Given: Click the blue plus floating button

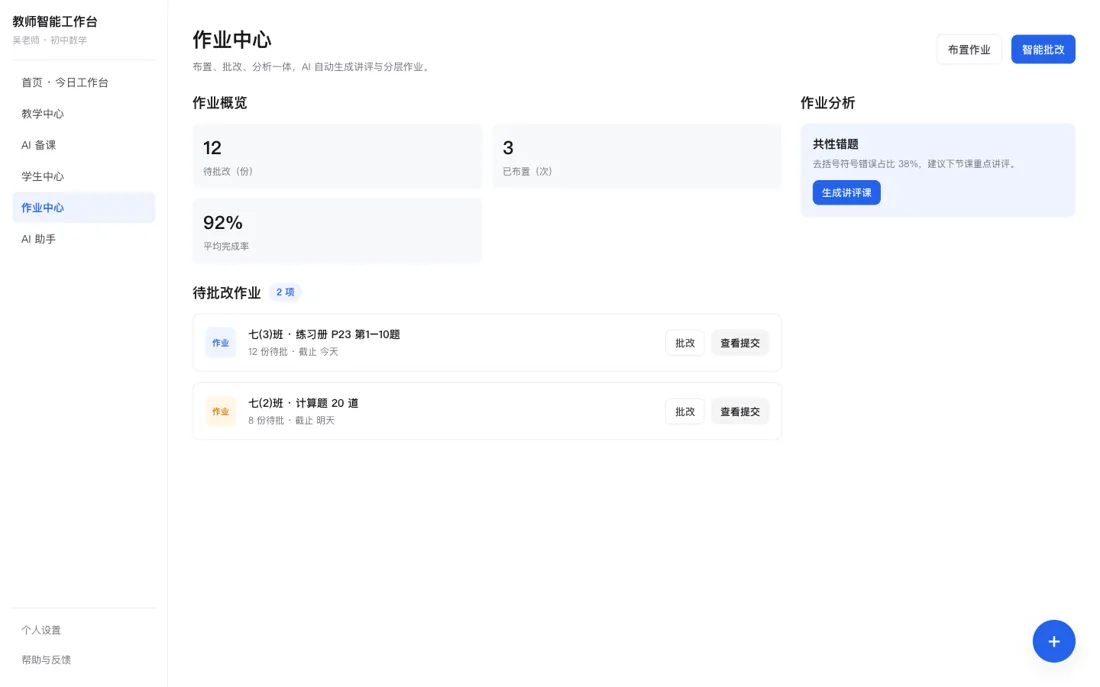Looking at the screenshot, I should (1053, 641).
